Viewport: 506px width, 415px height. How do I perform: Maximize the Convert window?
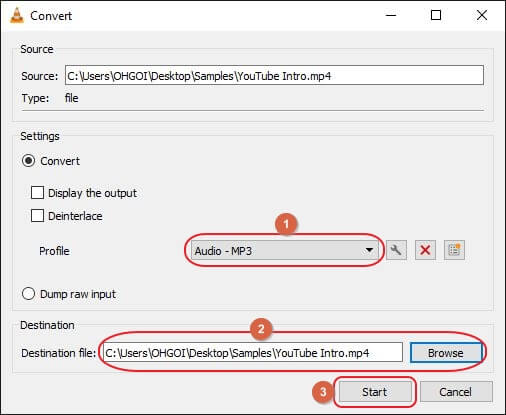pos(436,15)
